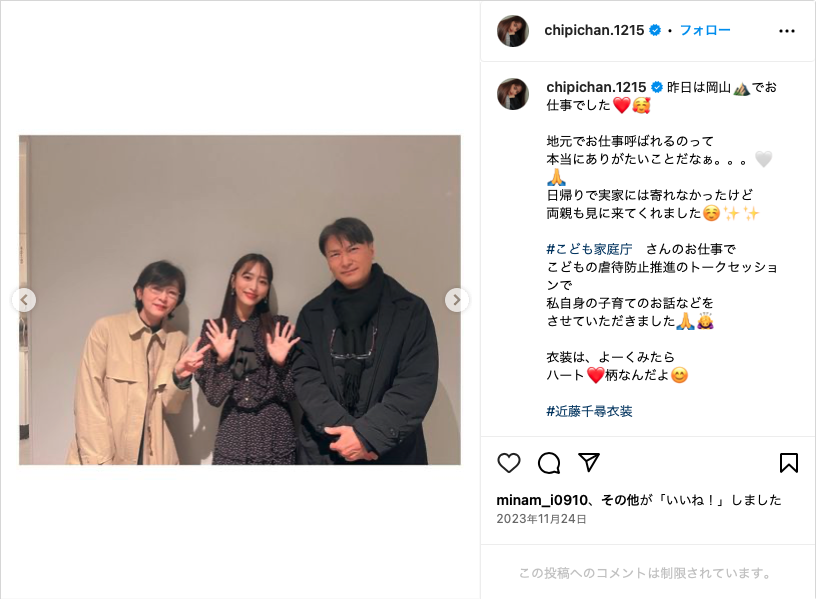Image resolution: width=816 pixels, height=599 pixels.
Task: Click the フォロー follow button
Action: (x=705, y=31)
